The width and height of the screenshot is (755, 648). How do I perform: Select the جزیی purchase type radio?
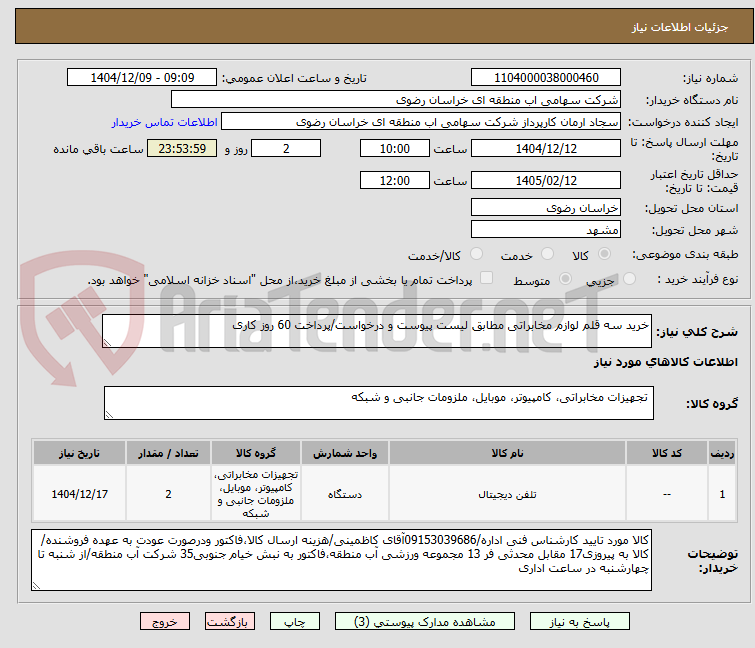point(629,279)
